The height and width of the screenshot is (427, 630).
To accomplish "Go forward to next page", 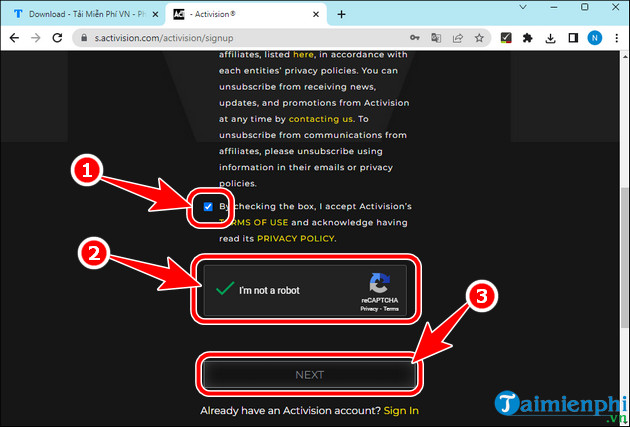I will [36, 38].
